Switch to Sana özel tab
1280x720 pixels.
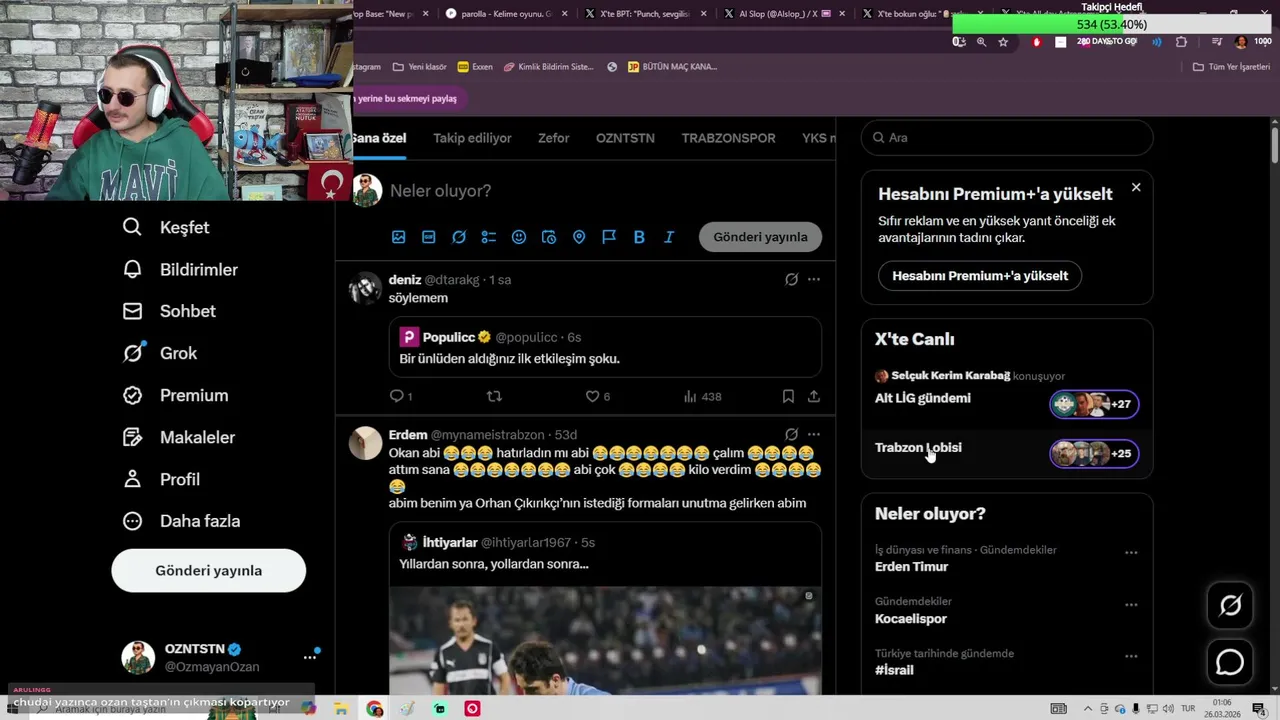point(380,138)
